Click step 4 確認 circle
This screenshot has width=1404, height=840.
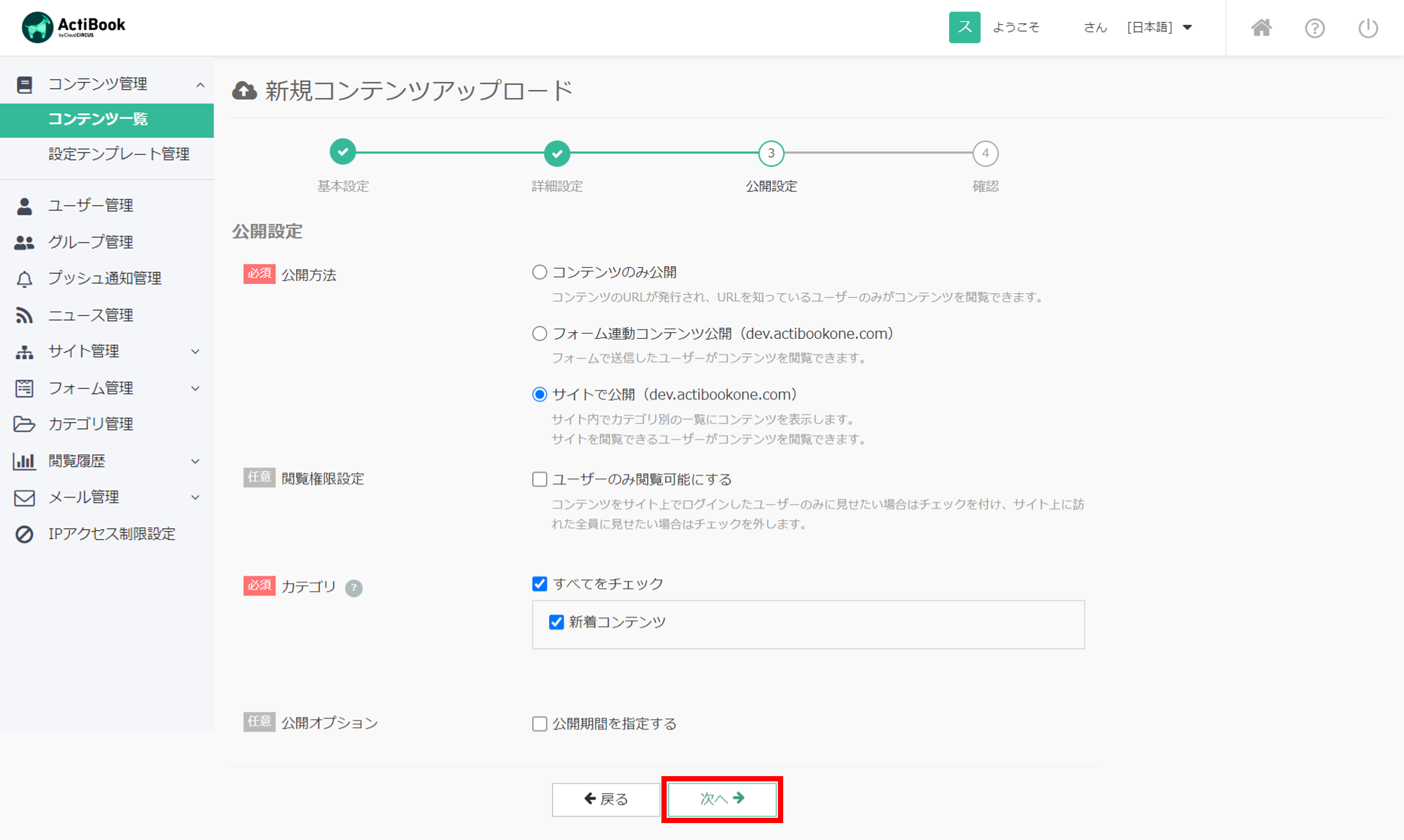pyautogui.click(x=985, y=153)
